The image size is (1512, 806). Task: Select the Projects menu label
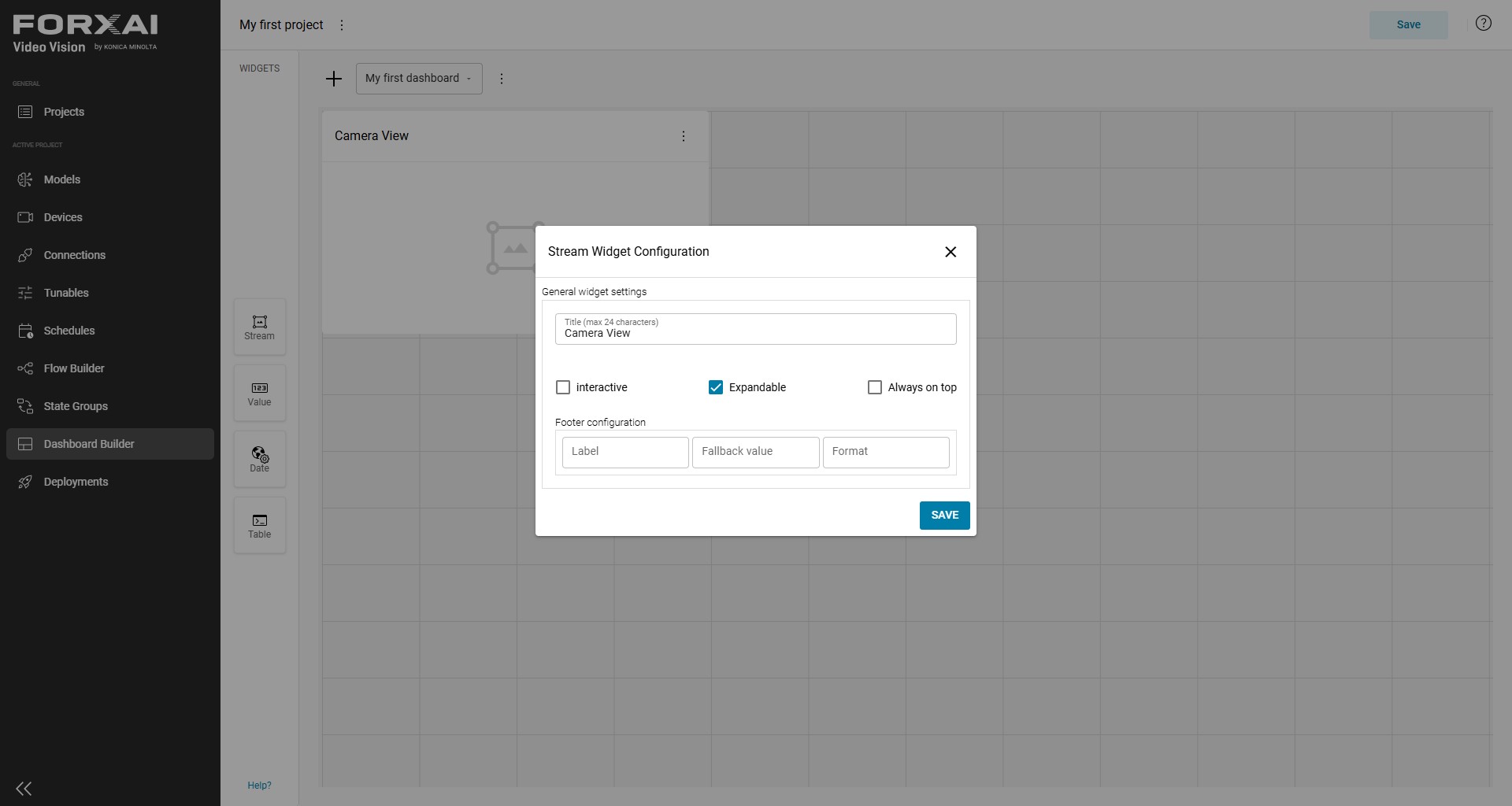[x=64, y=112]
